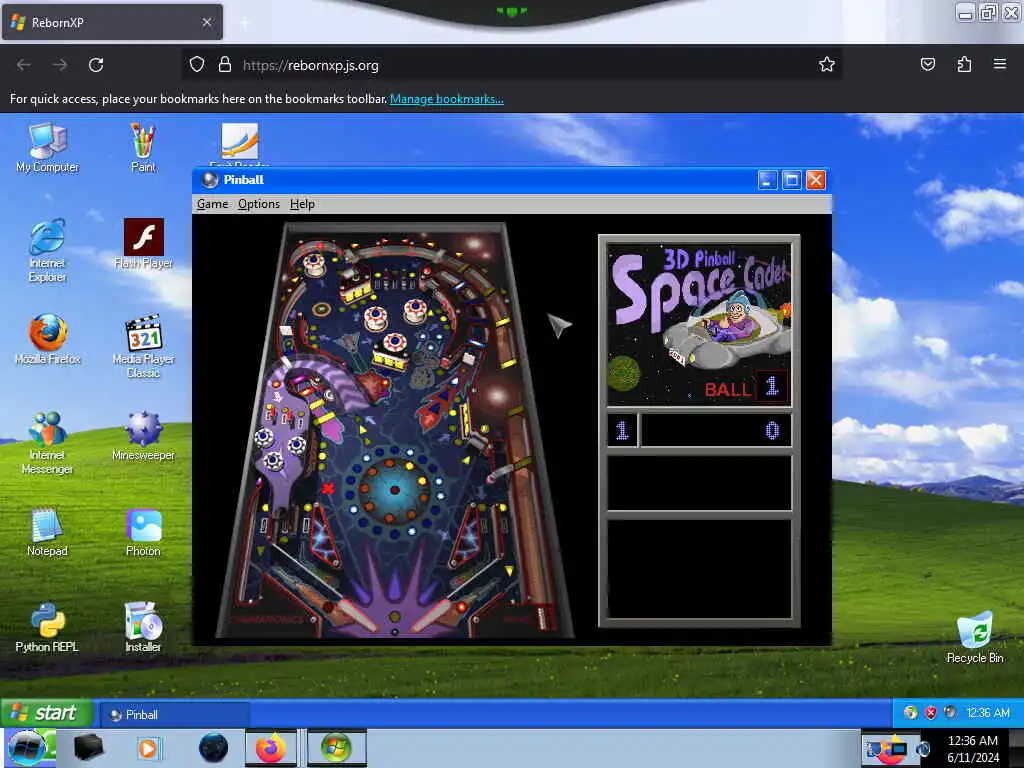Image resolution: width=1024 pixels, height=768 pixels.
Task: Launch Paint from the desktop
Action: point(143,148)
